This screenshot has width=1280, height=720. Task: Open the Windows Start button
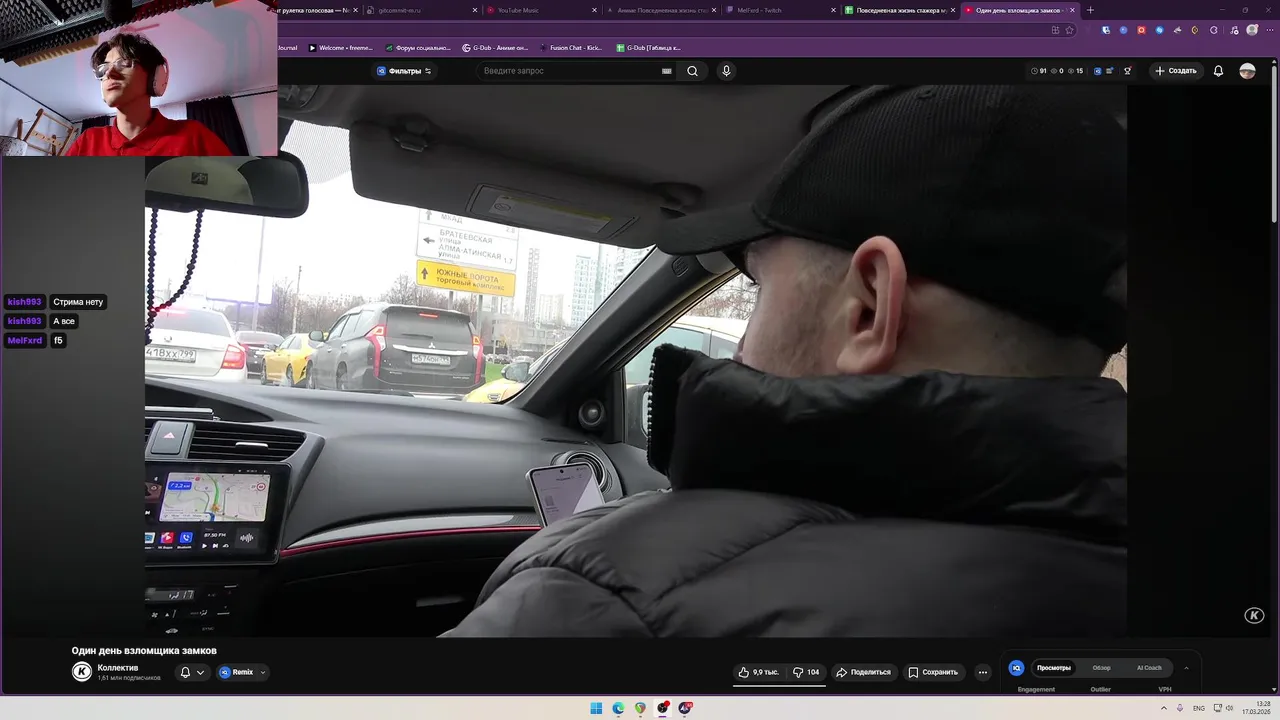pyautogui.click(x=596, y=708)
